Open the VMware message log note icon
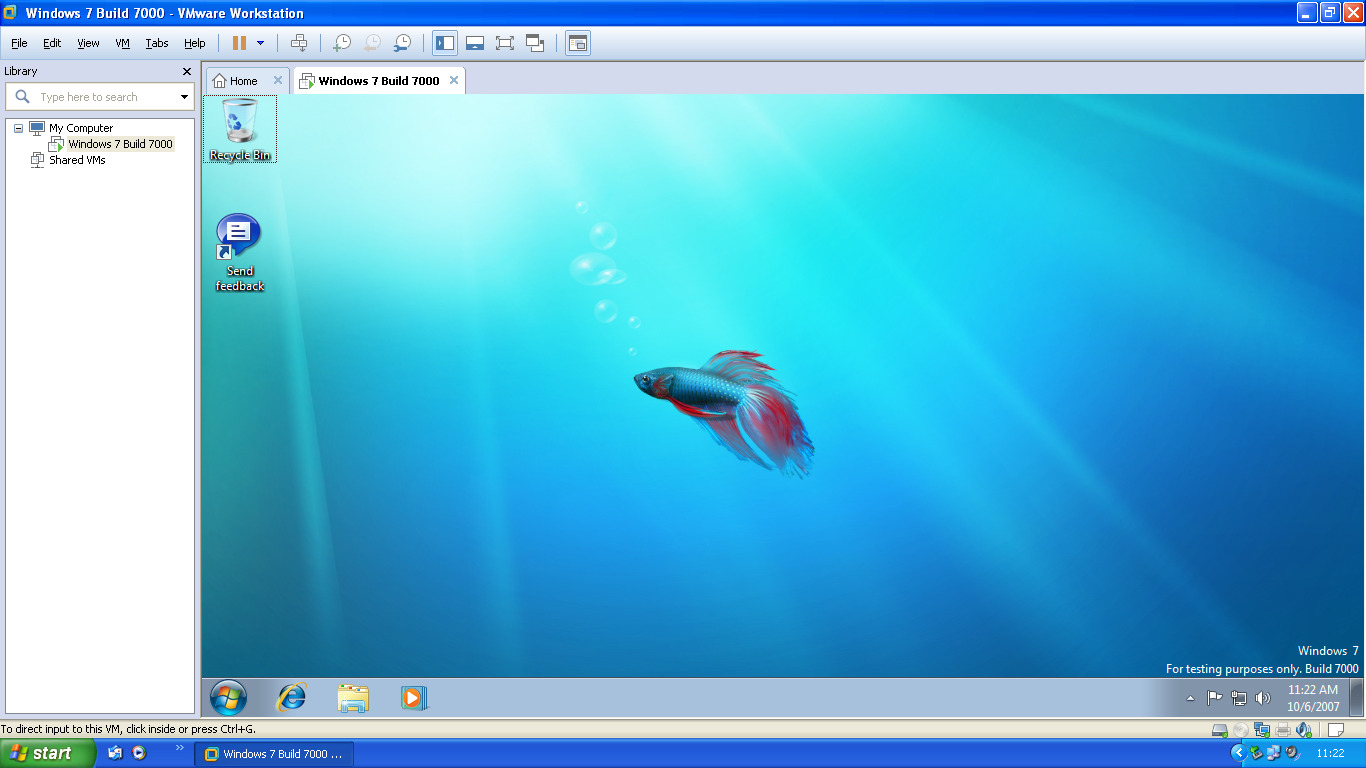 tap(1335, 730)
